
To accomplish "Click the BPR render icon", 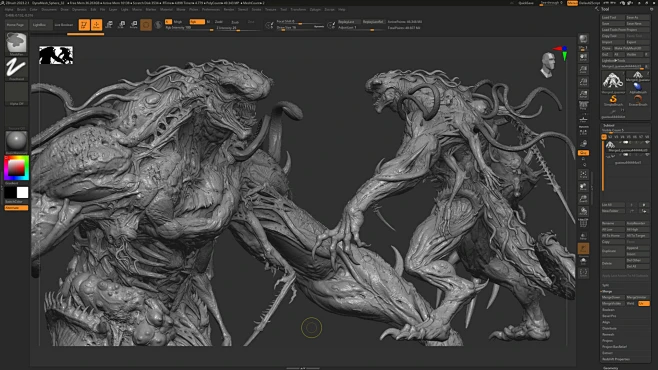I will 583,39.
